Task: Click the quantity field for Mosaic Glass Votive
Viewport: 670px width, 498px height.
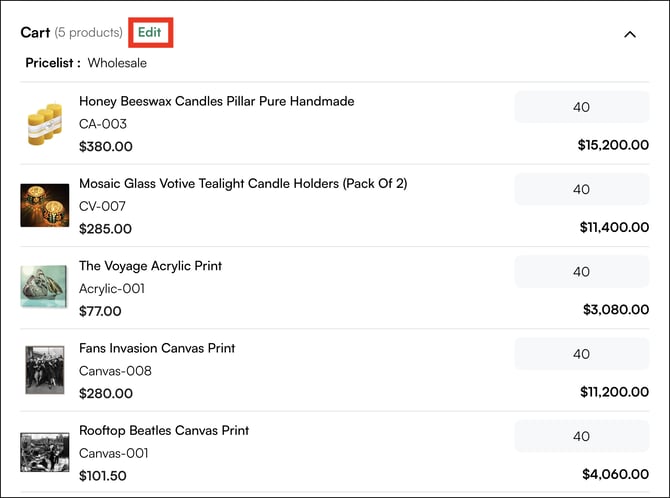Action: point(581,189)
